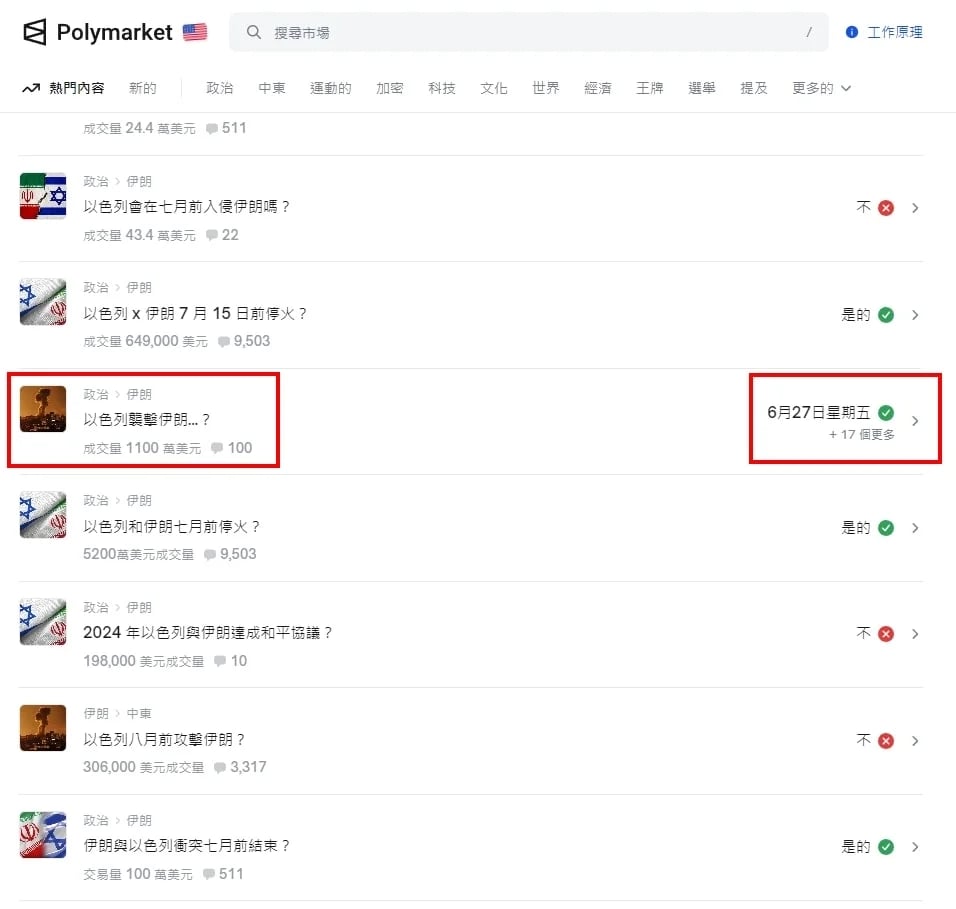Click the red X icon on 以色列會在七月前入侵伊朗嗎 row
Image resolution: width=956 pixels, height=909 pixels.
click(886, 208)
